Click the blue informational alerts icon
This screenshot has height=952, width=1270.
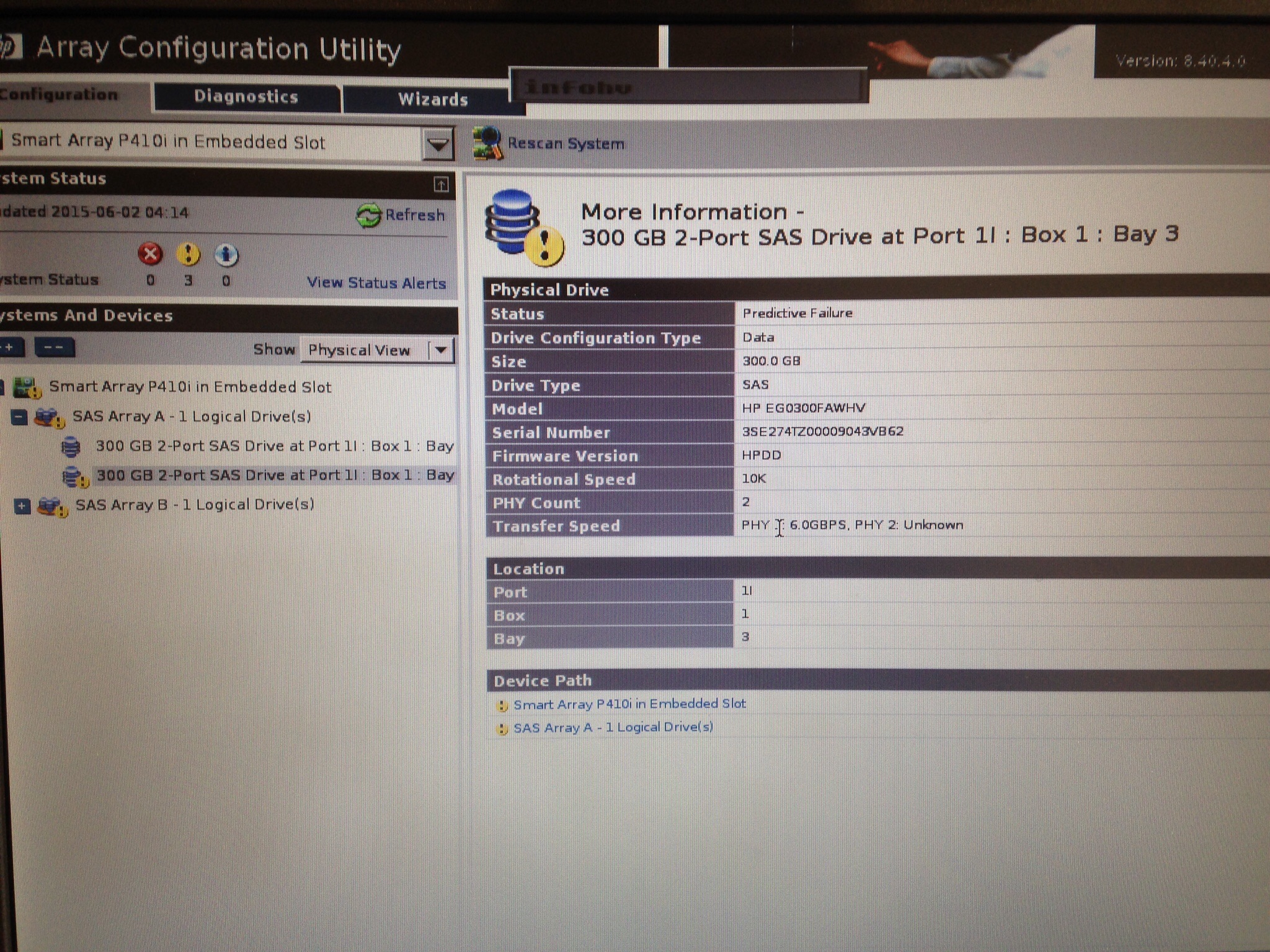pos(226,254)
